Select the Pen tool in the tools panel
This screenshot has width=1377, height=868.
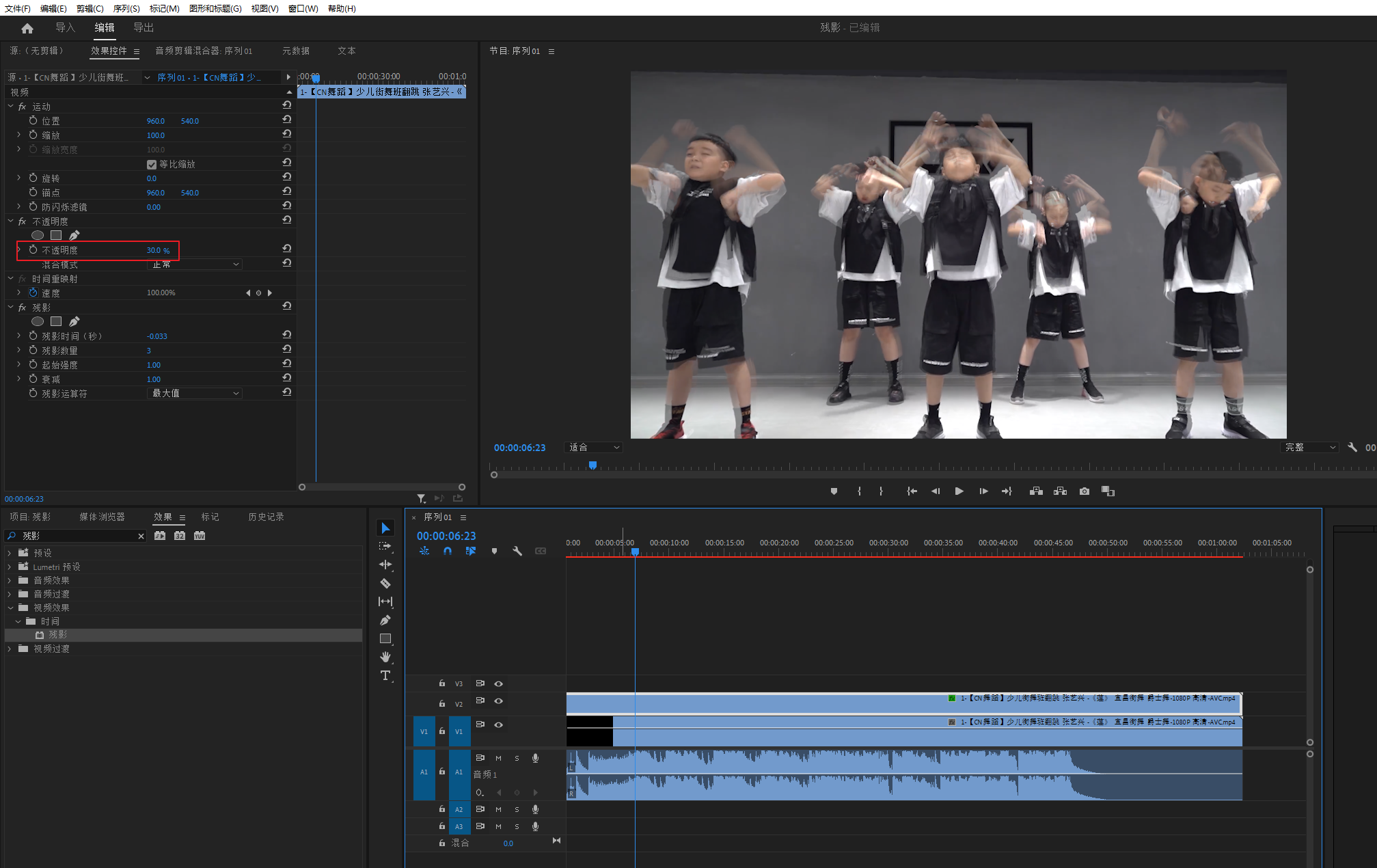[385, 620]
